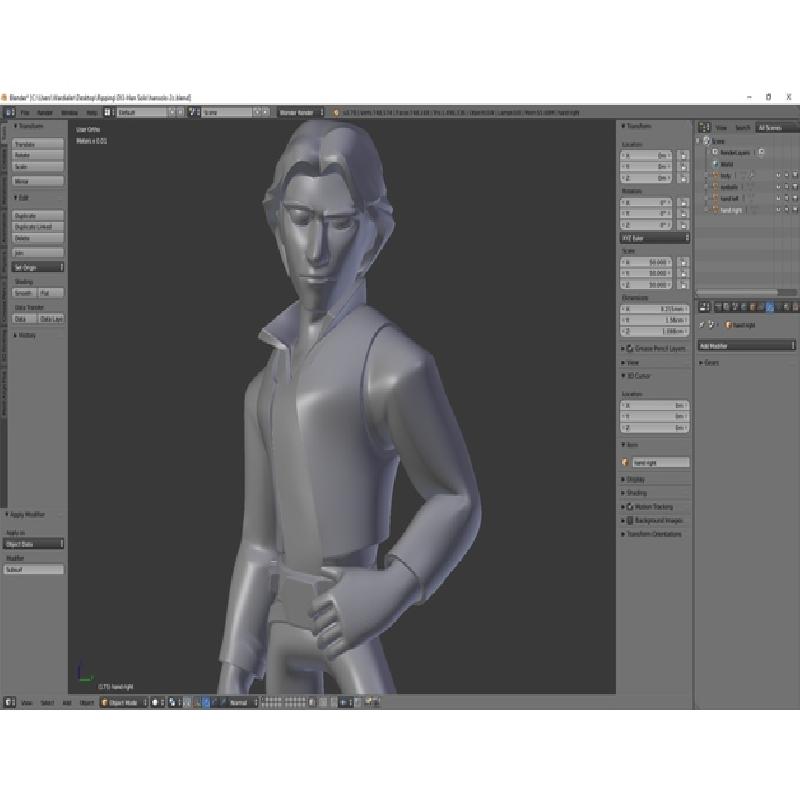
Task: Toggle lock of location X value
Action: [684, 155]
